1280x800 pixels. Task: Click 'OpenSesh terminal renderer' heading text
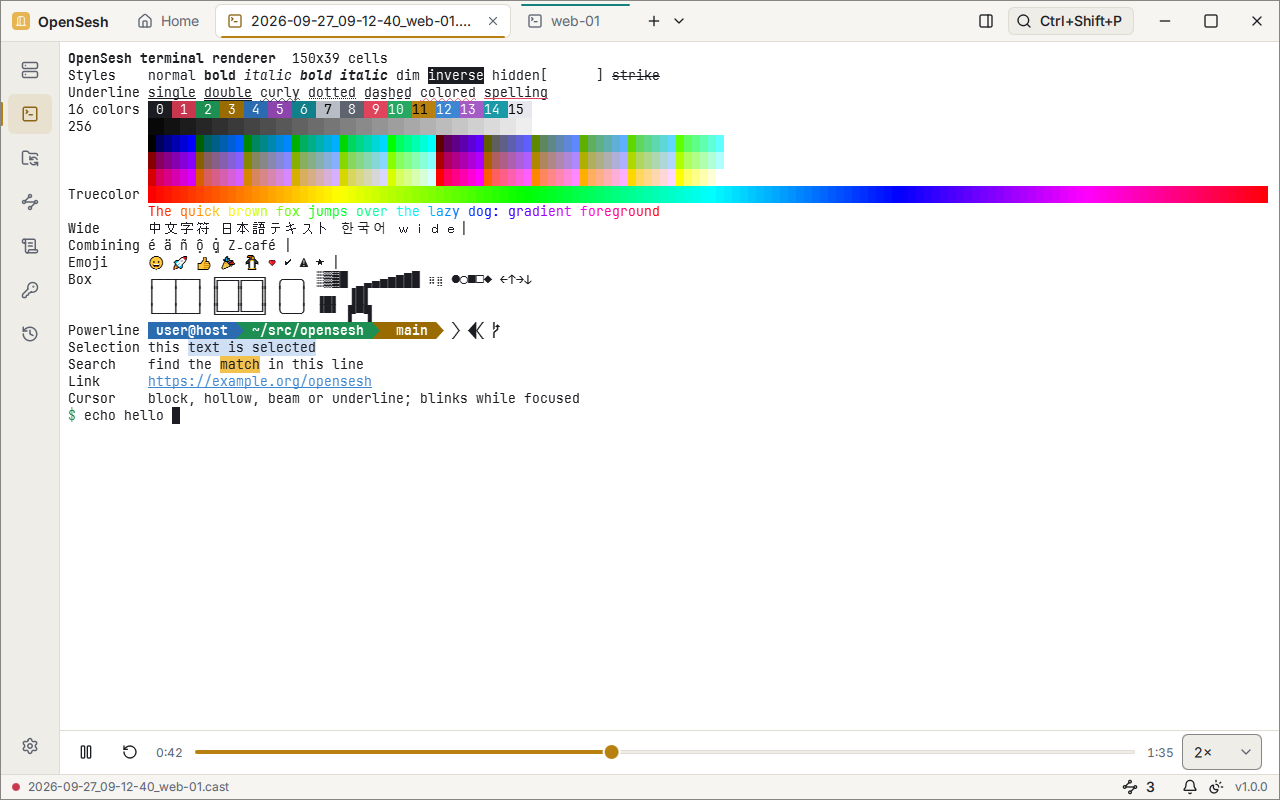click(x=172, y=58)
